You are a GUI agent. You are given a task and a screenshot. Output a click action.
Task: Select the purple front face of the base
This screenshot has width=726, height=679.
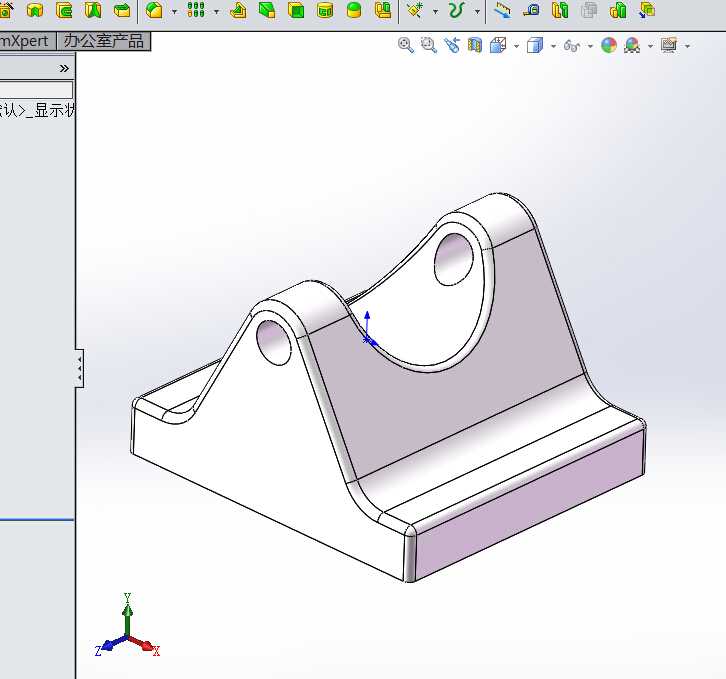click(x=529, y=505)
